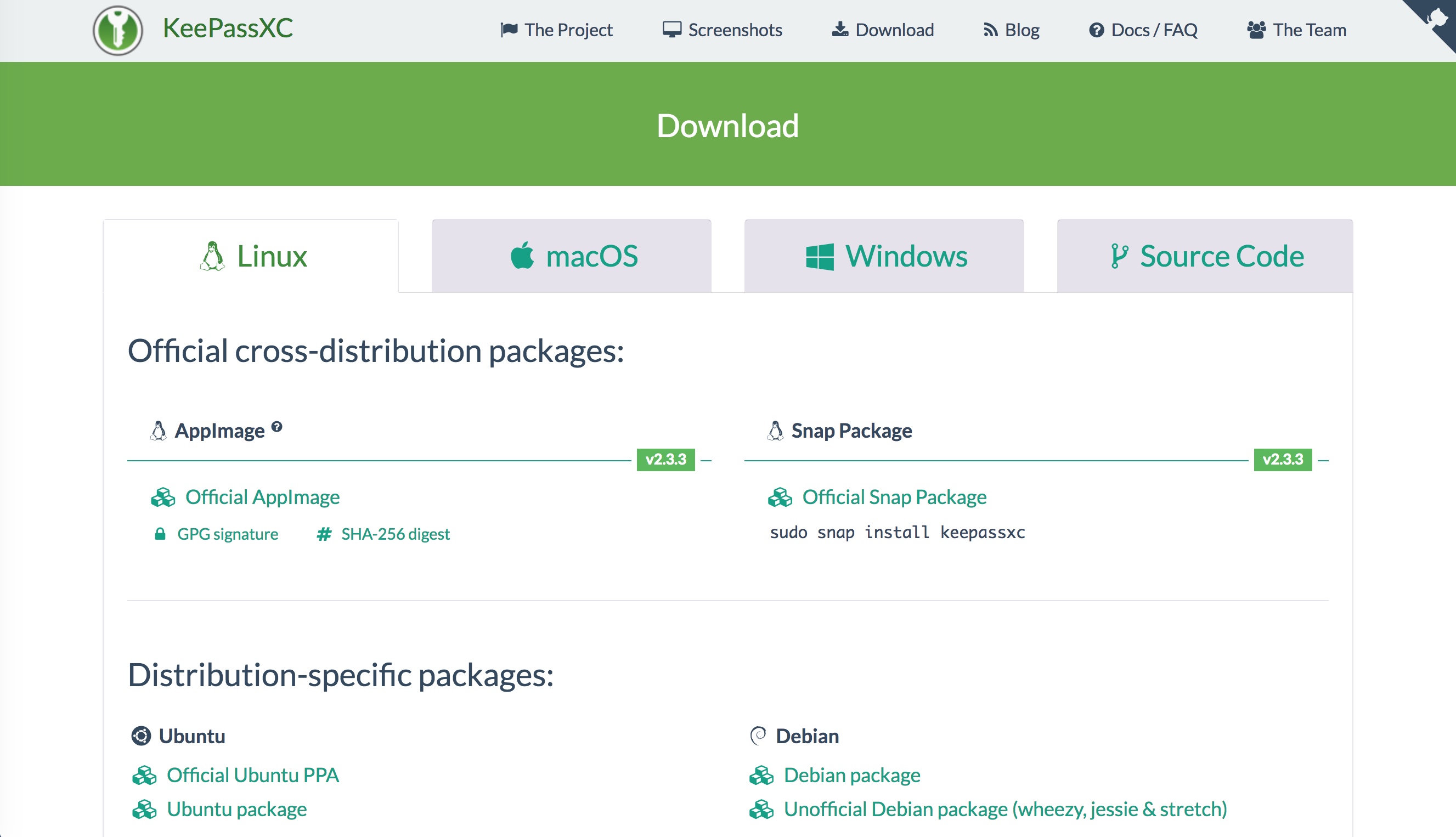Viewport: 1456px width, 837px height.
Task: Click the lock icon beside GPG signature
Action: point(160,534)
